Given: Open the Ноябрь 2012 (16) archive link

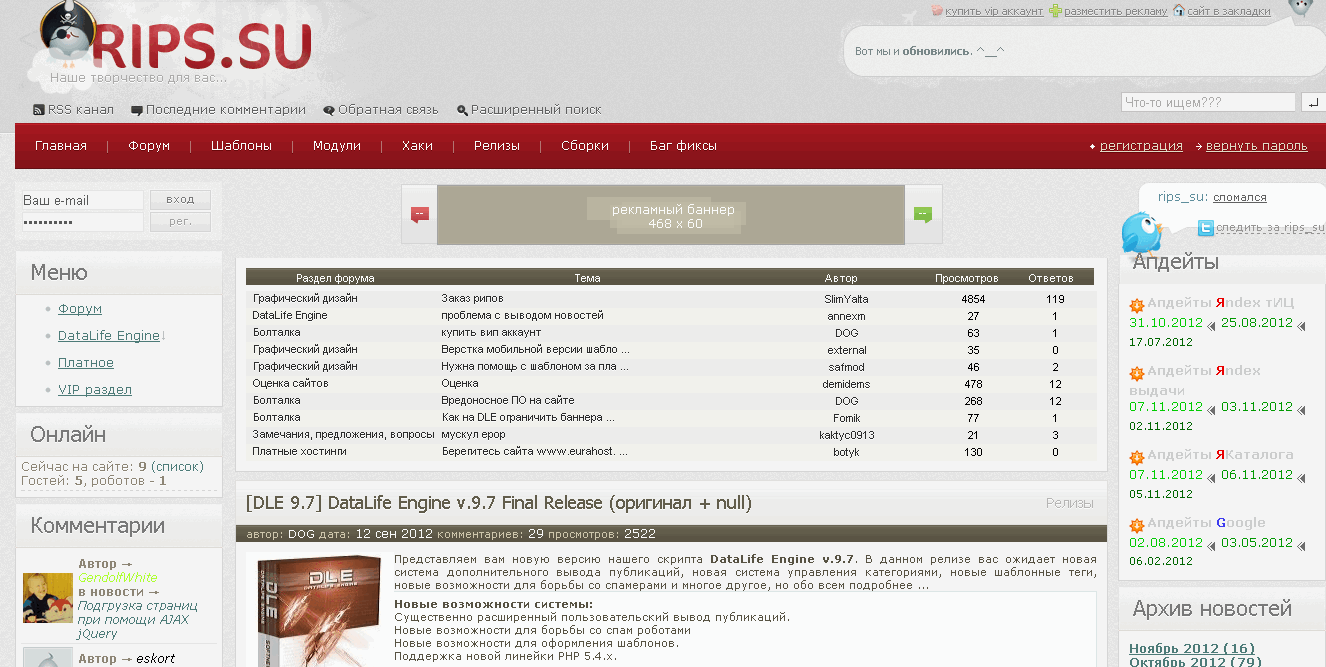Looking at the screenshot, I should click(x=1192, y=649).
